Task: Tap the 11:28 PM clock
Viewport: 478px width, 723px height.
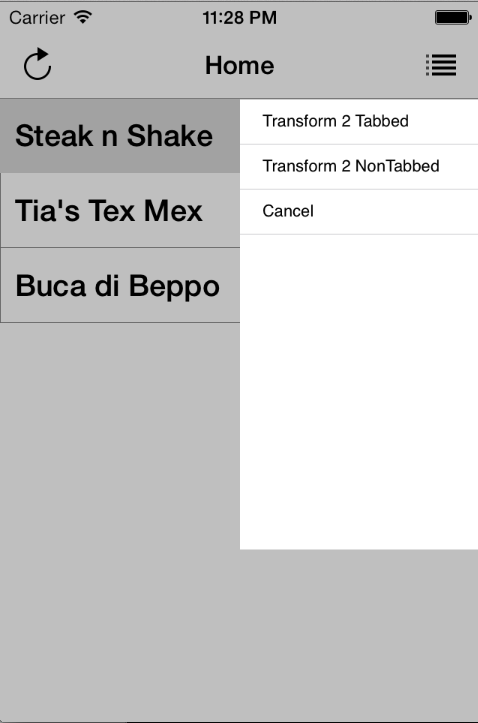Action: tap(240, 18)
